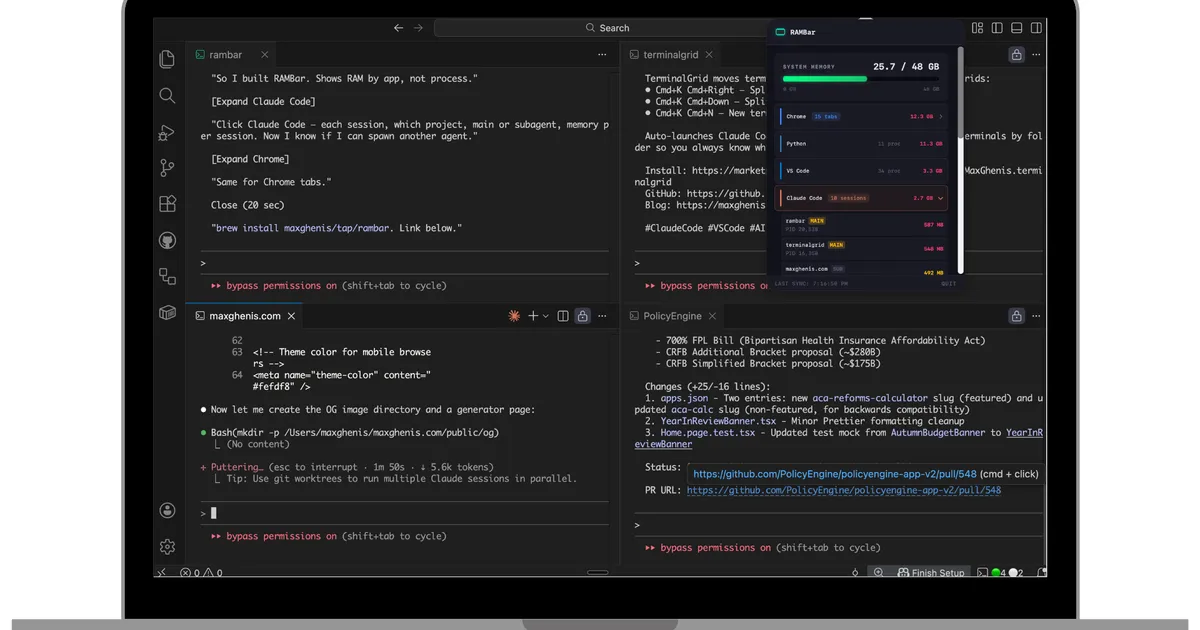Open apps.json file link
This screenshot has width=1200, height=630.
click(684, 398)
